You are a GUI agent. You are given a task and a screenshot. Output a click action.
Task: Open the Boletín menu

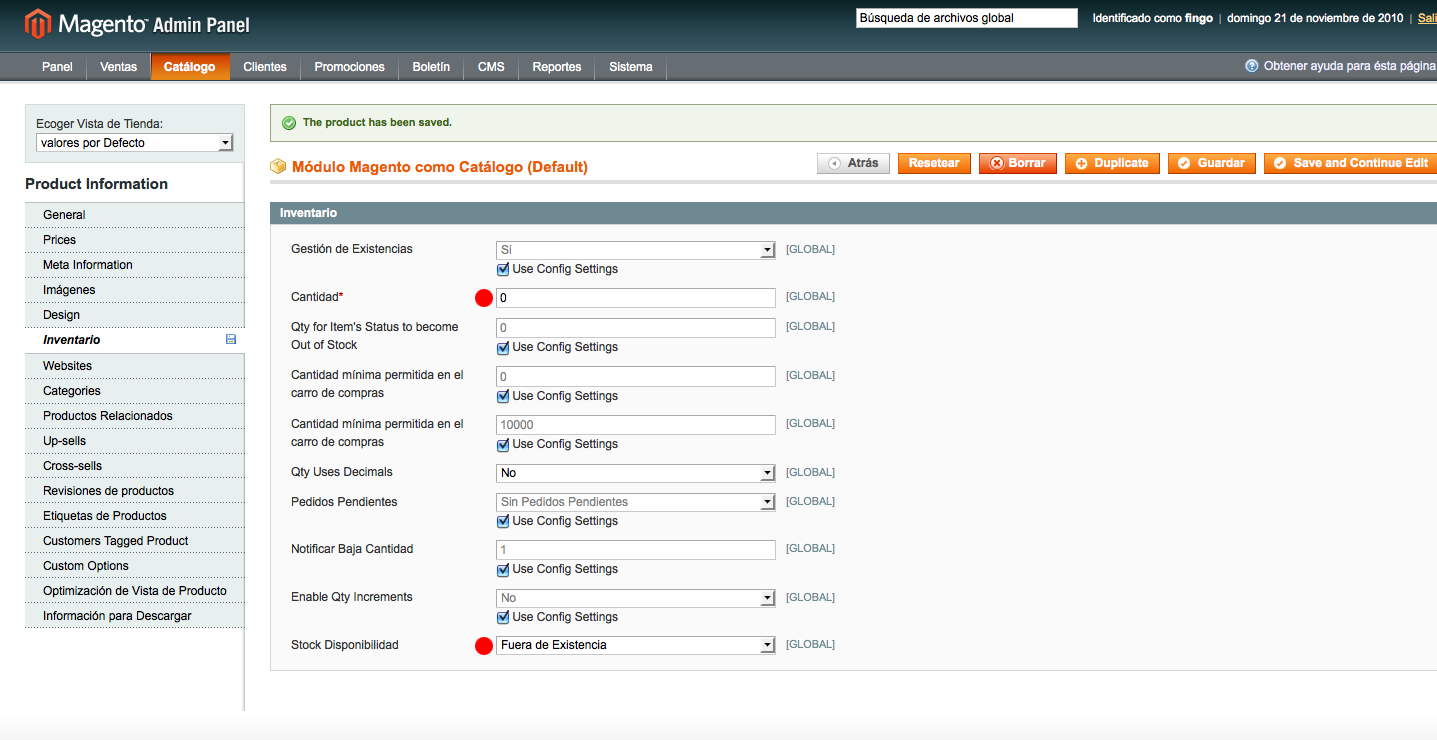pyautogui.click(x=431, y=67)
